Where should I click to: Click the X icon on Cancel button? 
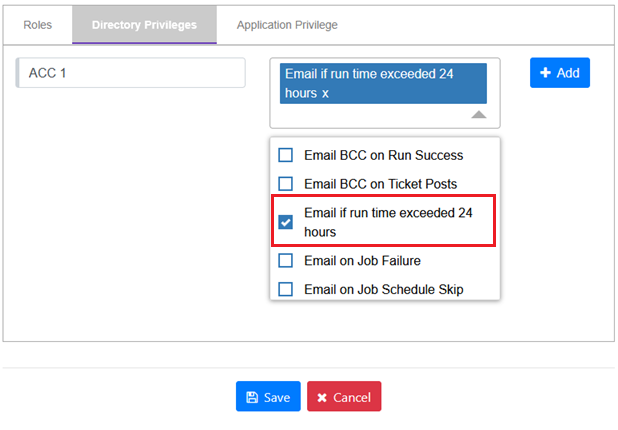pyautogui.click(x=322, y=397)
